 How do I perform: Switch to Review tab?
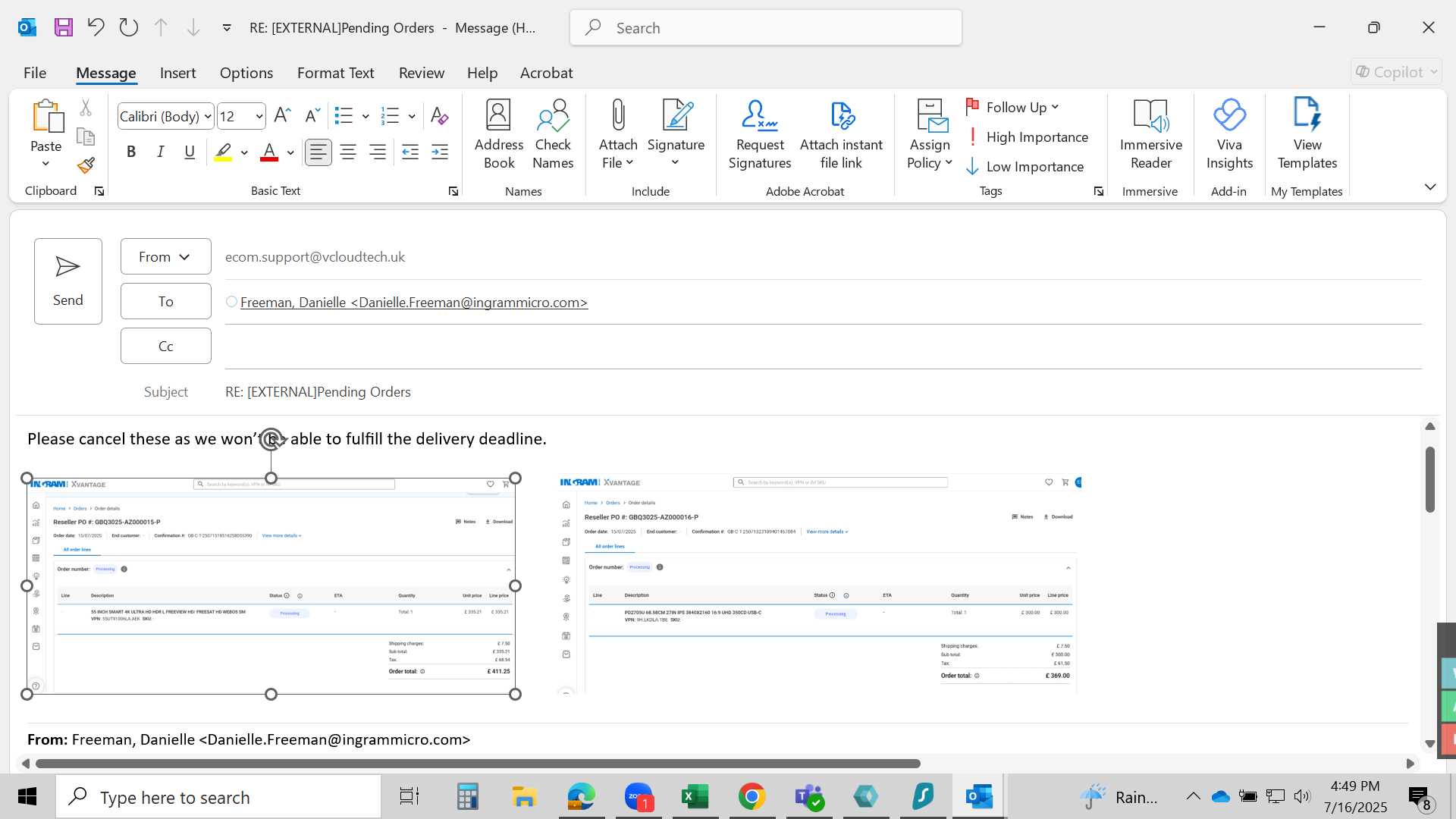422,73
